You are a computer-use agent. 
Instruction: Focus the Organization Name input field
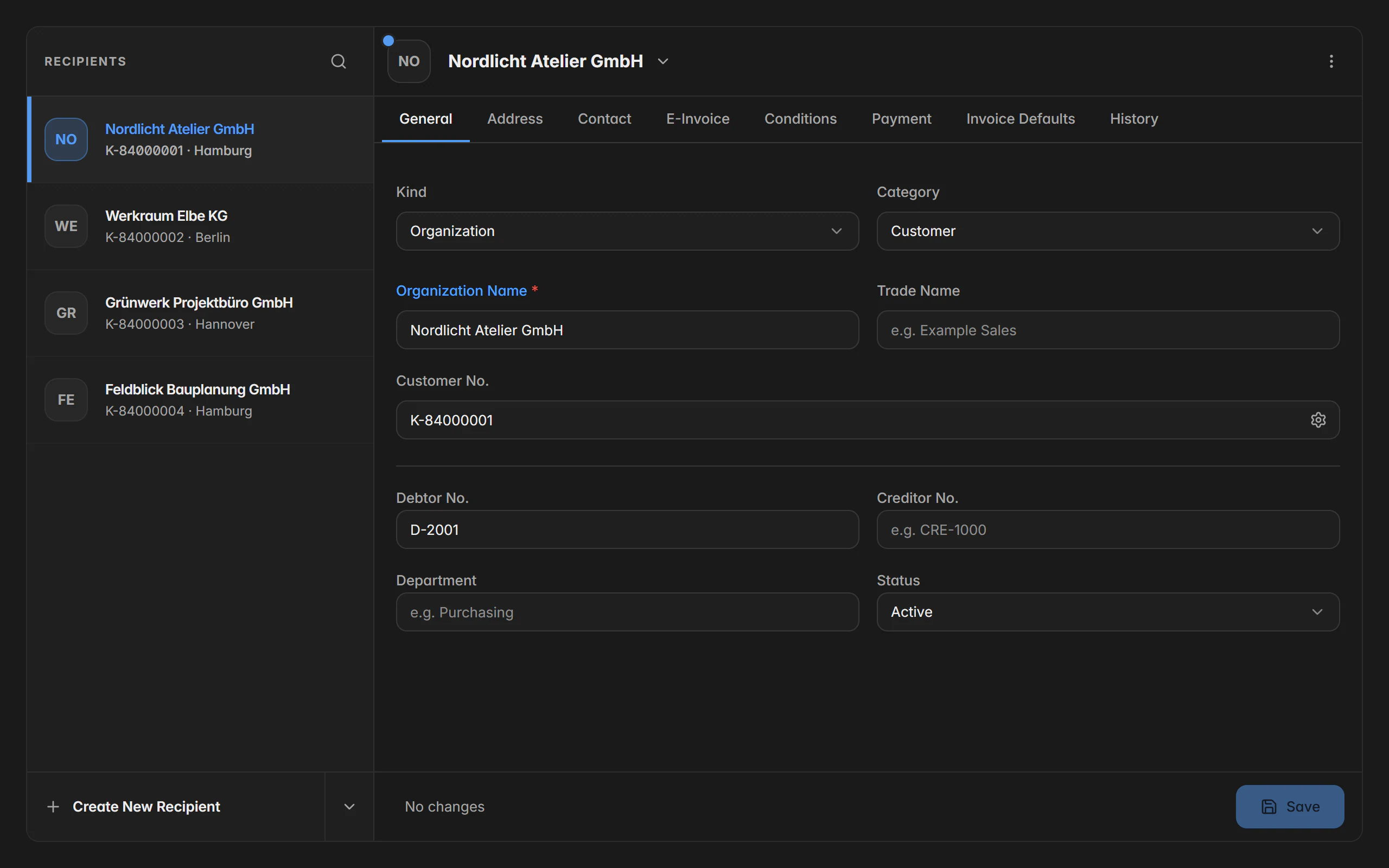(627, 330)
